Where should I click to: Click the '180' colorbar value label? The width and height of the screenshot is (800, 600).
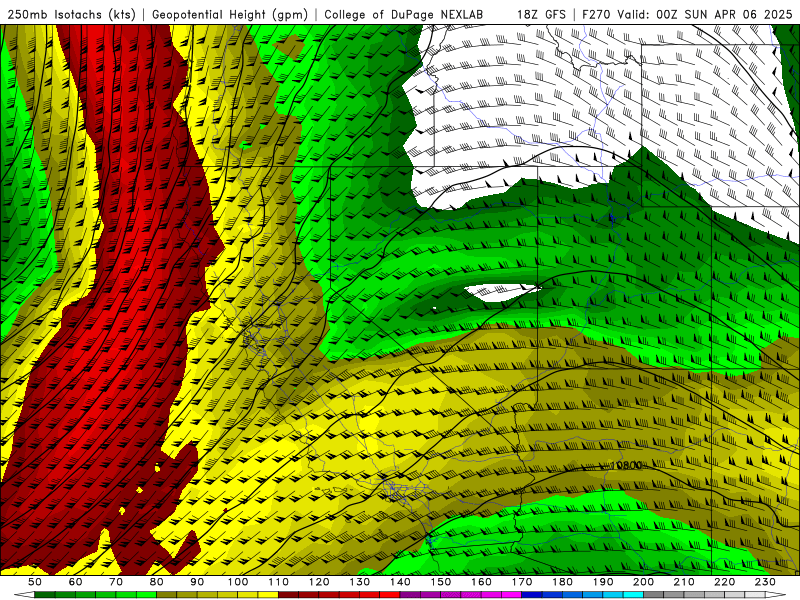[562, 582]
